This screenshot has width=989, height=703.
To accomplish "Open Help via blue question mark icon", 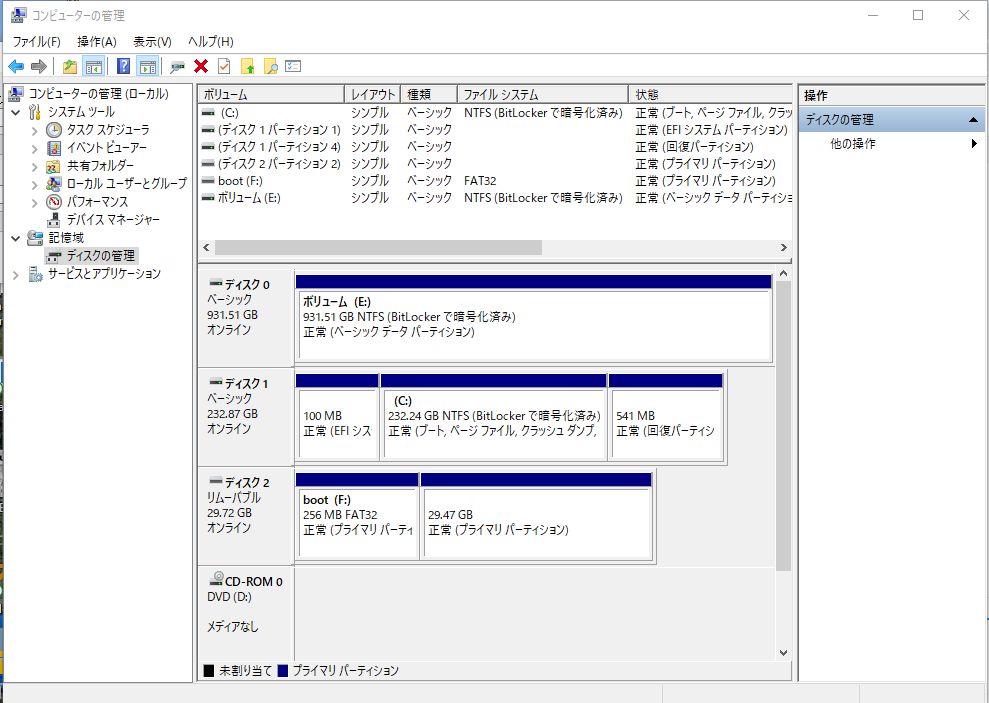I will [x=123, y=67].
